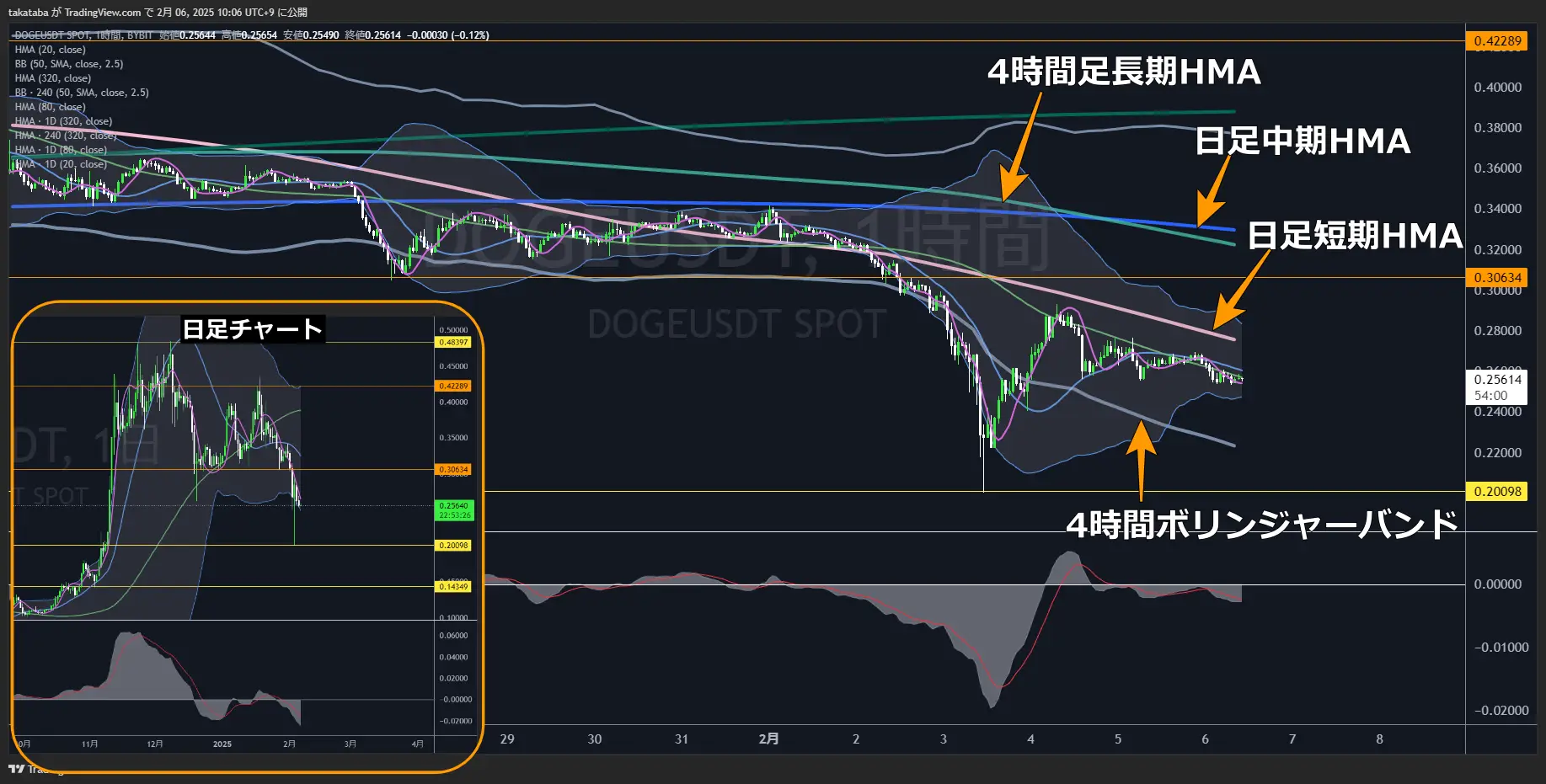Image resolution: width=1546 pixels, height=784 pixels.
Task: Click the 0.20098 price label on main axis
Action: pyautogui.click(x=1497, y=491)
